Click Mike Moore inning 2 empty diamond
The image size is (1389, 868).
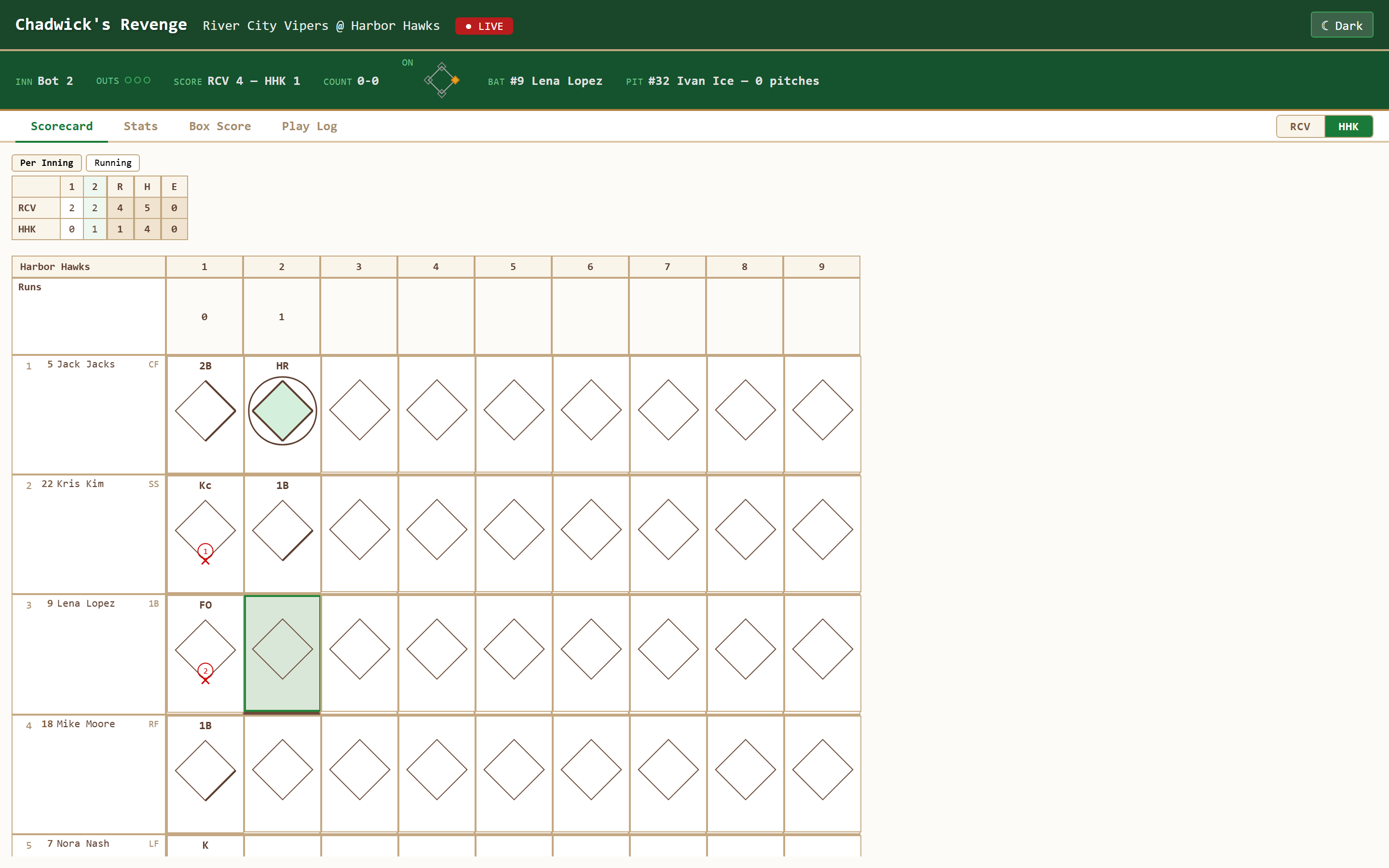coord(283,770)
